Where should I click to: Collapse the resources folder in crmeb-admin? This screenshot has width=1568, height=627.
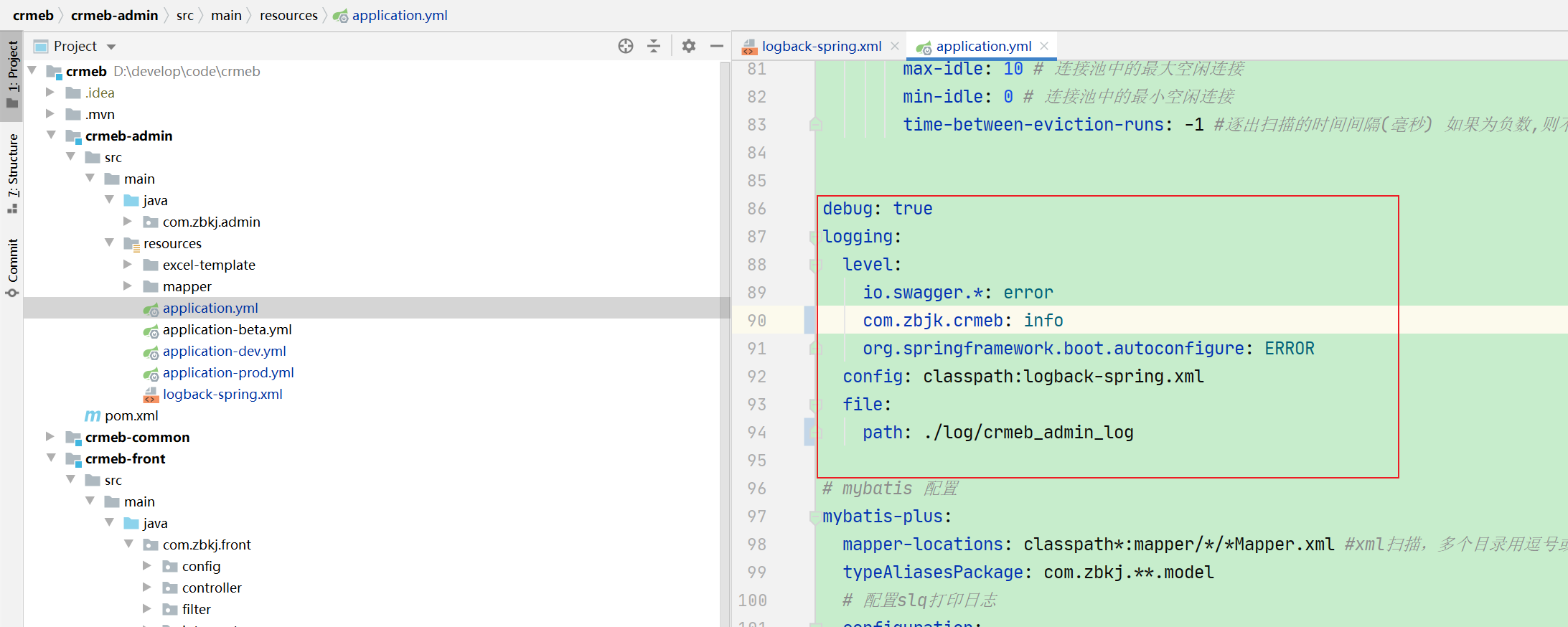pyautogui.click(x=109, y=242)
